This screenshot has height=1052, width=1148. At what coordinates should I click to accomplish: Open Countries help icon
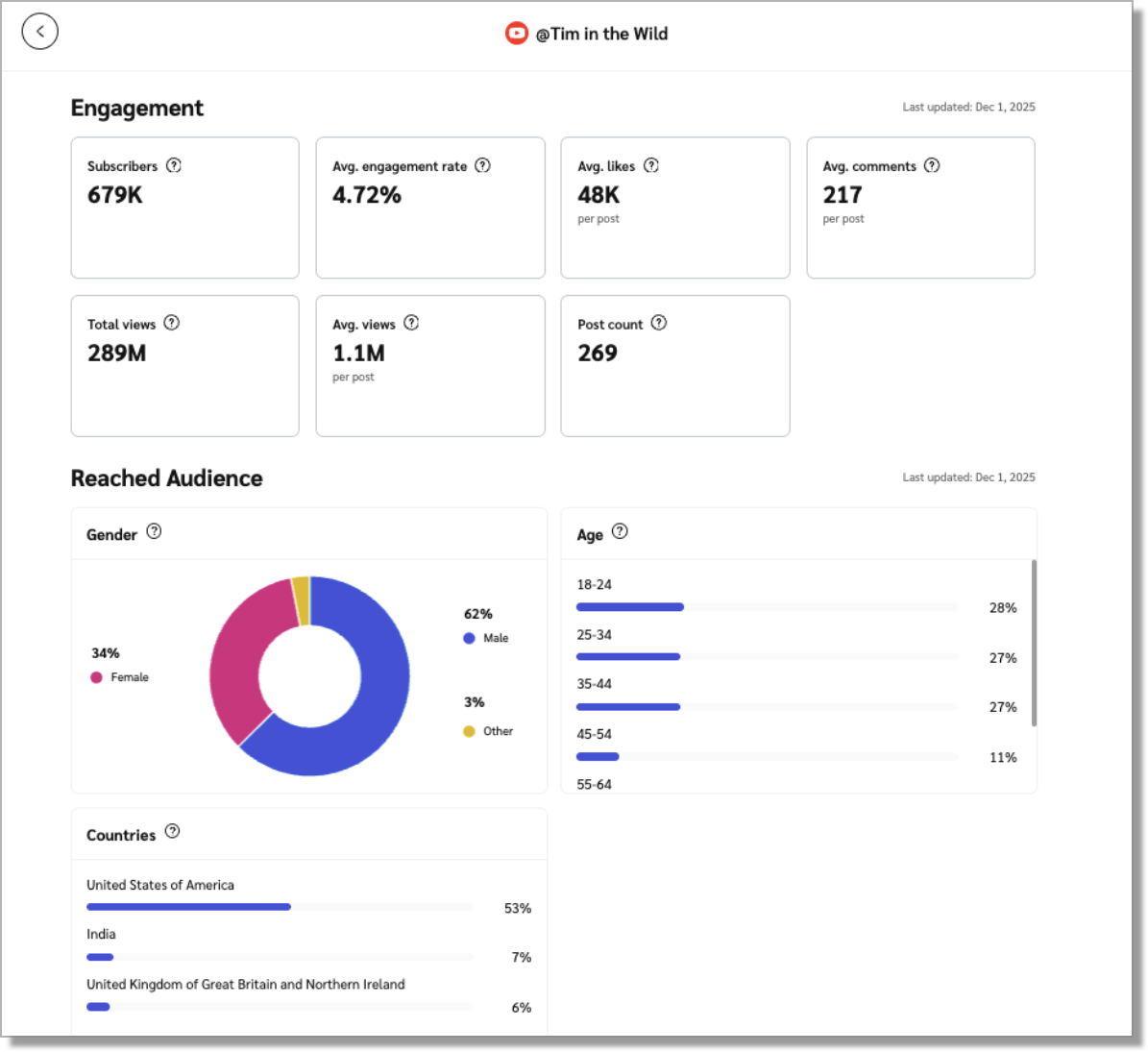tap(172, 832)
